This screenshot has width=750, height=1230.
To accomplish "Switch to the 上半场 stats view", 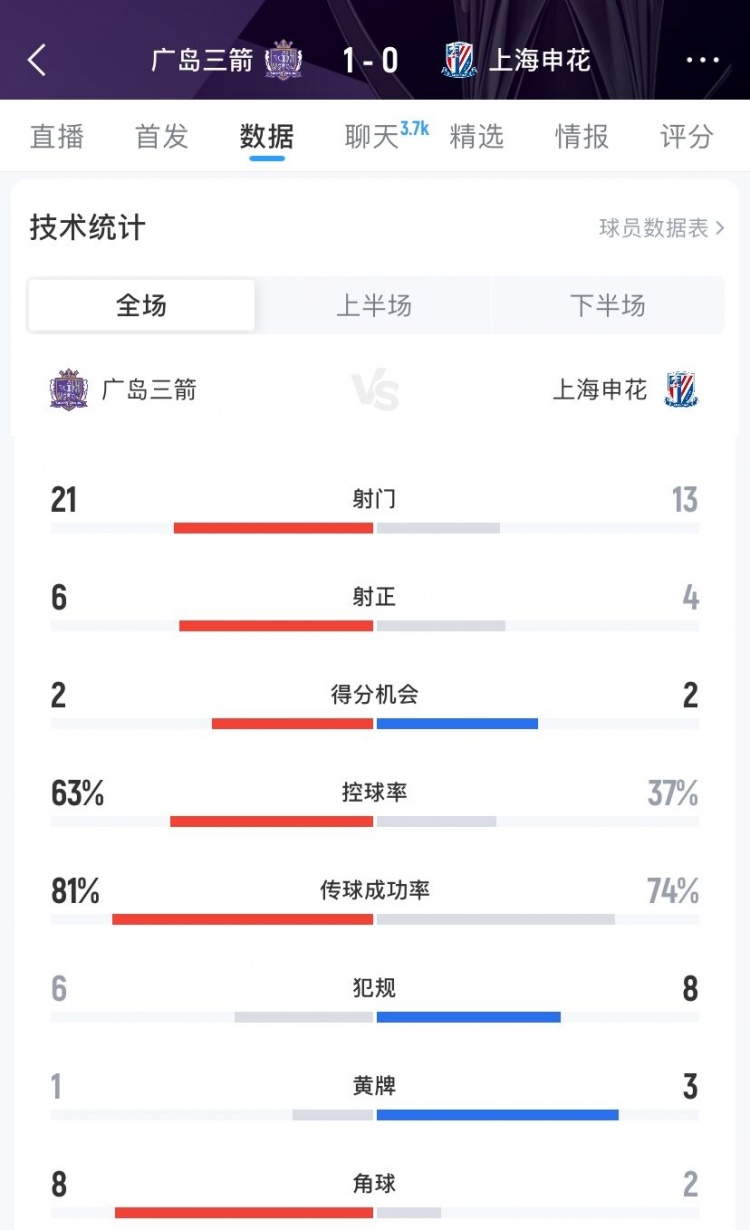I will click(x=375, y=305).
